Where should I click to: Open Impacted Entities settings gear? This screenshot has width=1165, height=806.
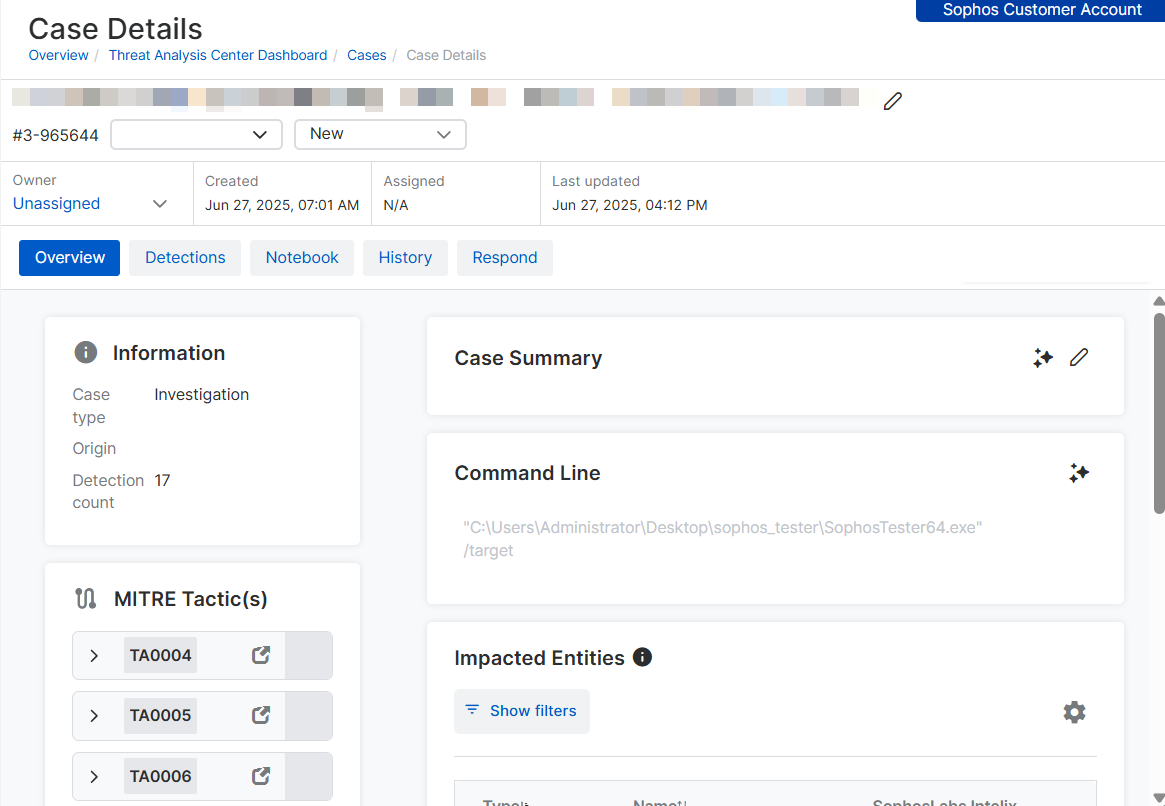(x=1074, y=712)
